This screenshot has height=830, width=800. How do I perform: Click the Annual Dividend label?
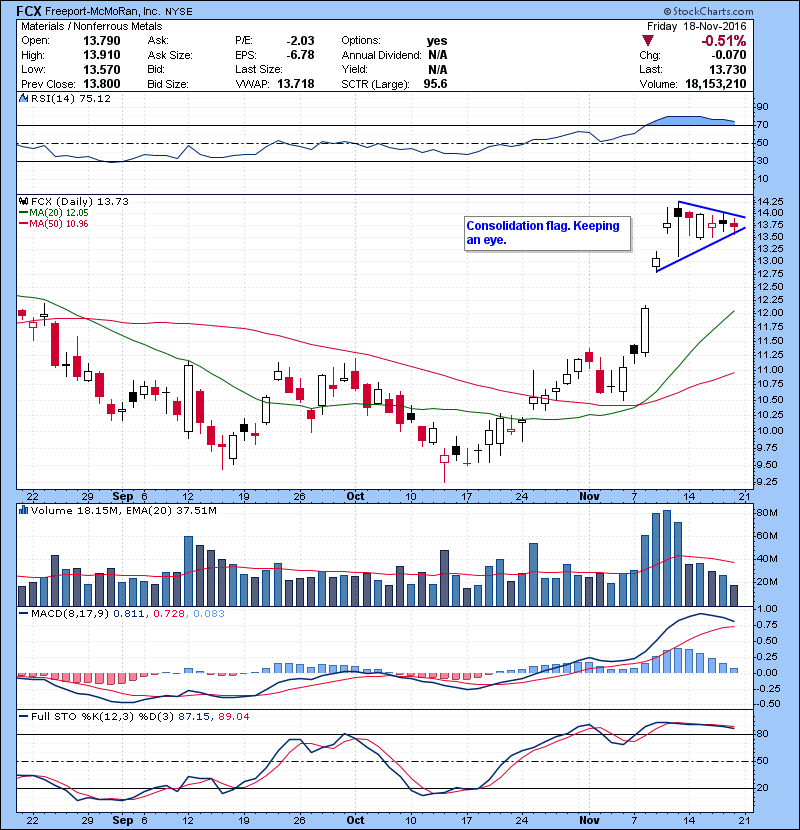pos(381,55)
